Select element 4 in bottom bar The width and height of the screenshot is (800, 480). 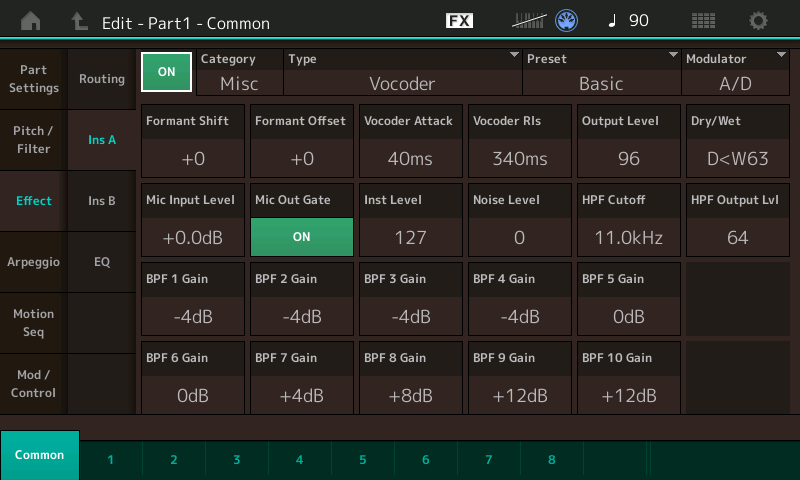[299, 460]
